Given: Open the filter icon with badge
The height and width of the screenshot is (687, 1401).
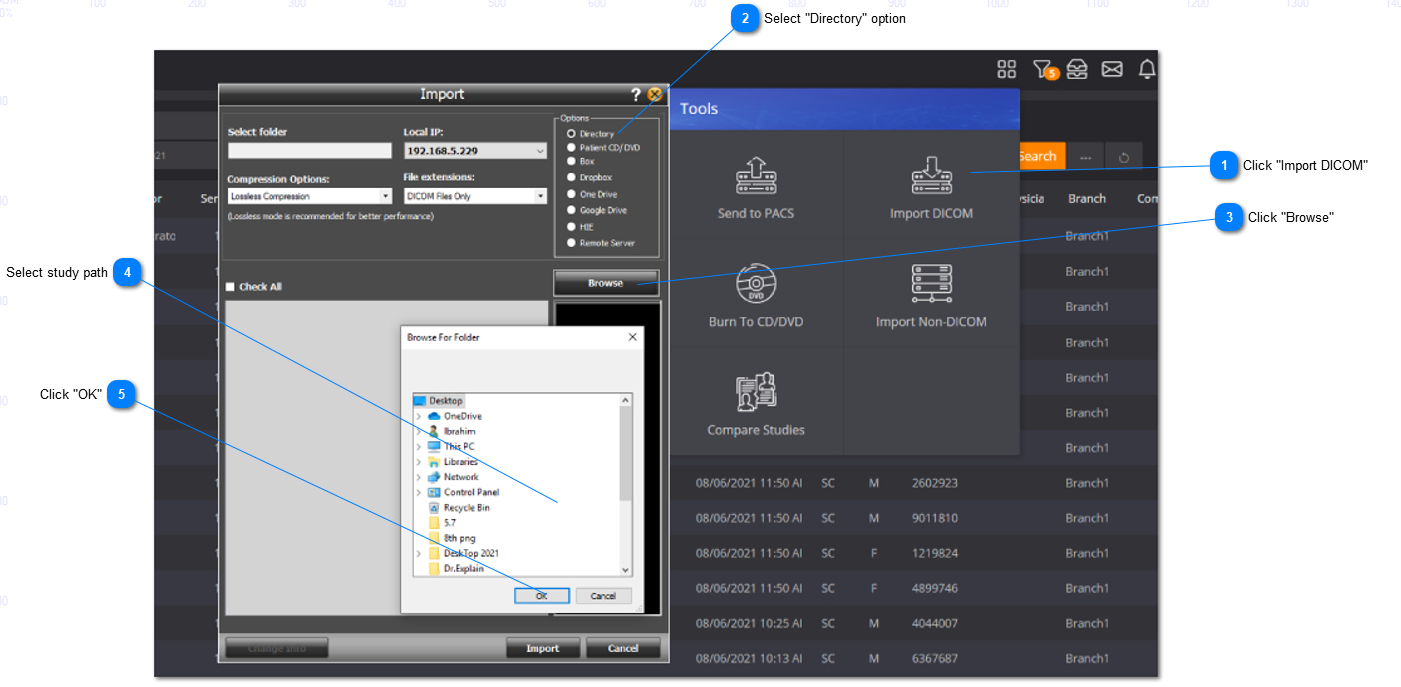Looking at the screenshot, I should pyautogui.click(x=1043, y=69).
